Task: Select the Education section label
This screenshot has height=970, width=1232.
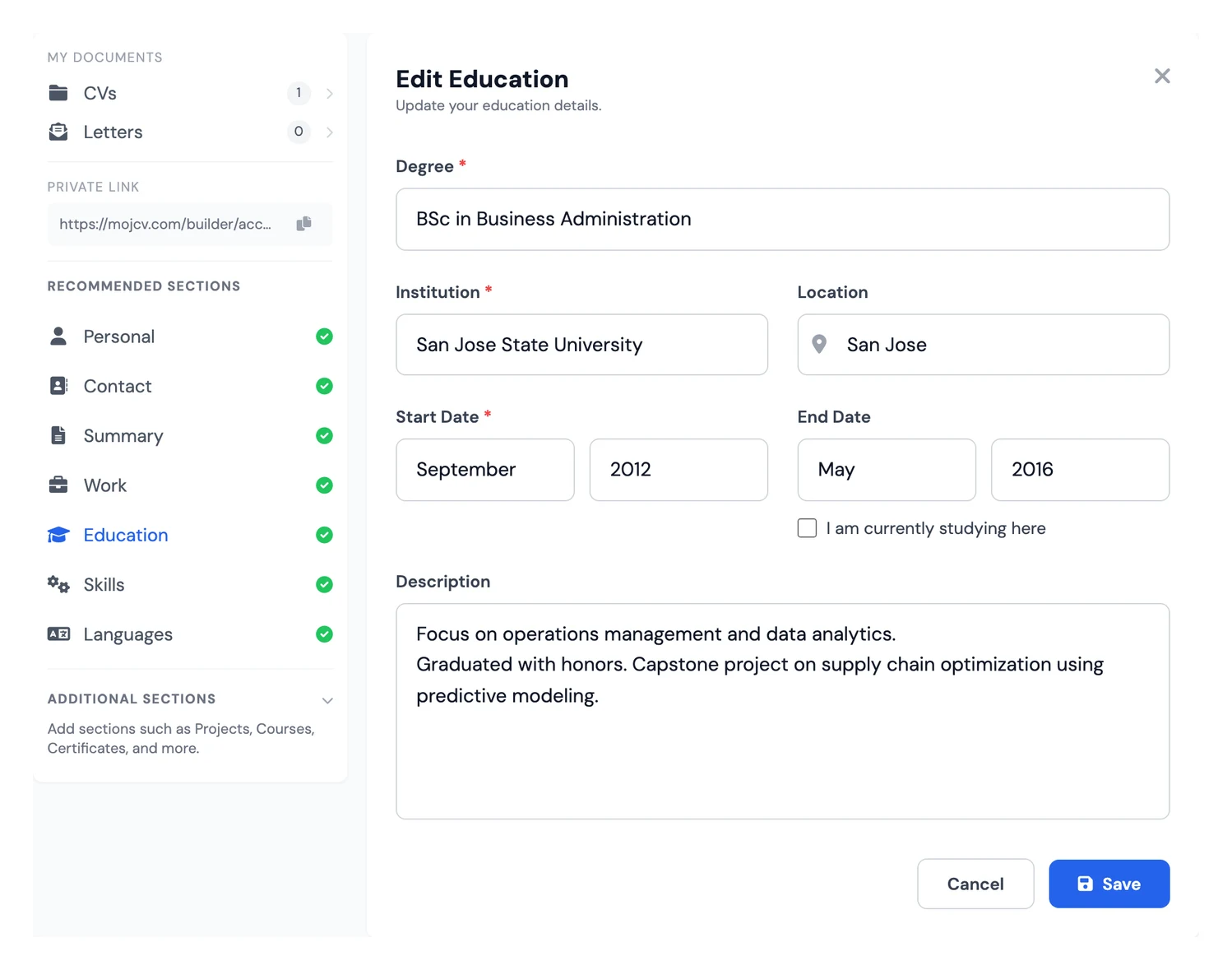Action: coord(126,535)
